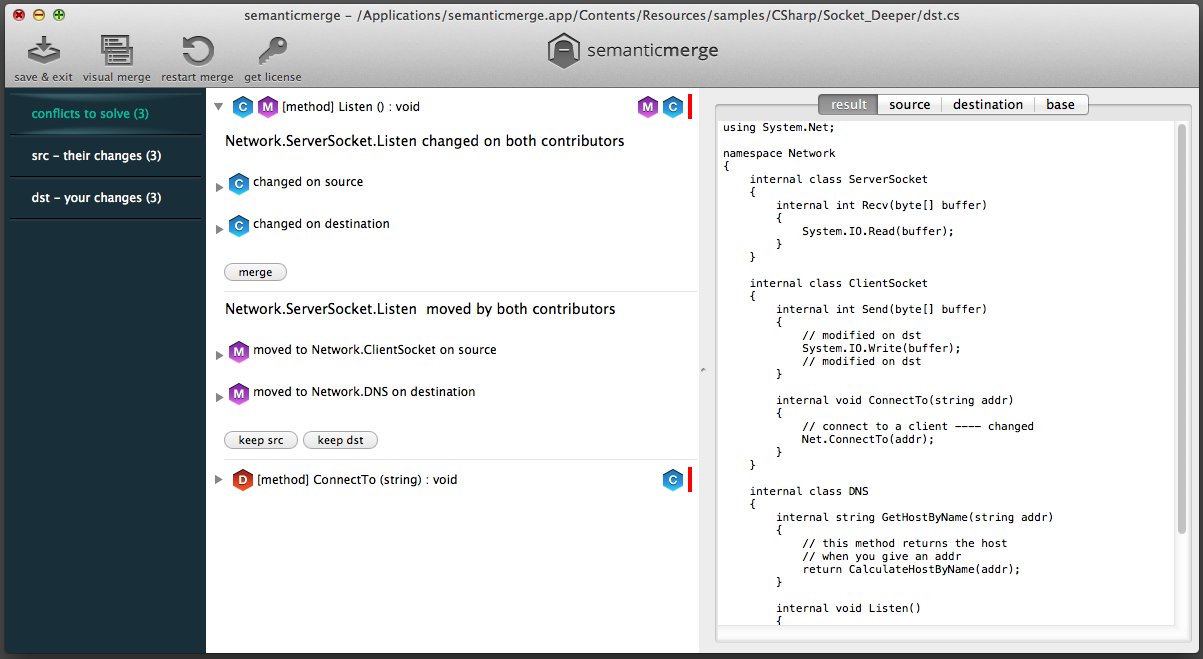
Task: Open the visual merge tool
Action: (117, 51)
